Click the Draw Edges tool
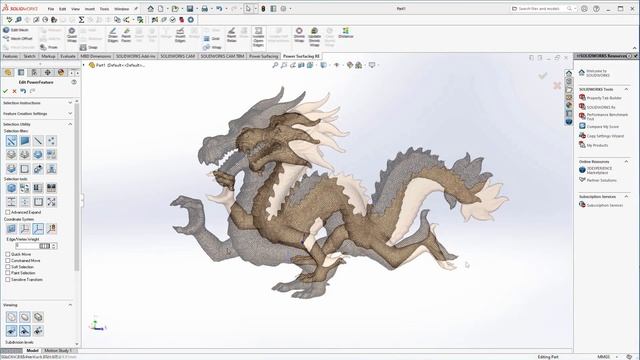Screen dimensions: 640x360 tap(113, 35)
